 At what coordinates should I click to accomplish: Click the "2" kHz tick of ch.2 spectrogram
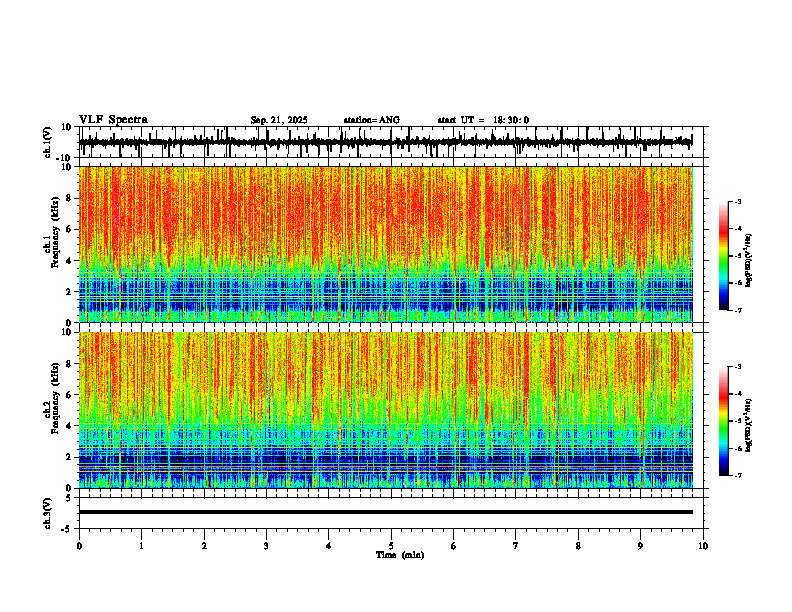pos(70,457)
